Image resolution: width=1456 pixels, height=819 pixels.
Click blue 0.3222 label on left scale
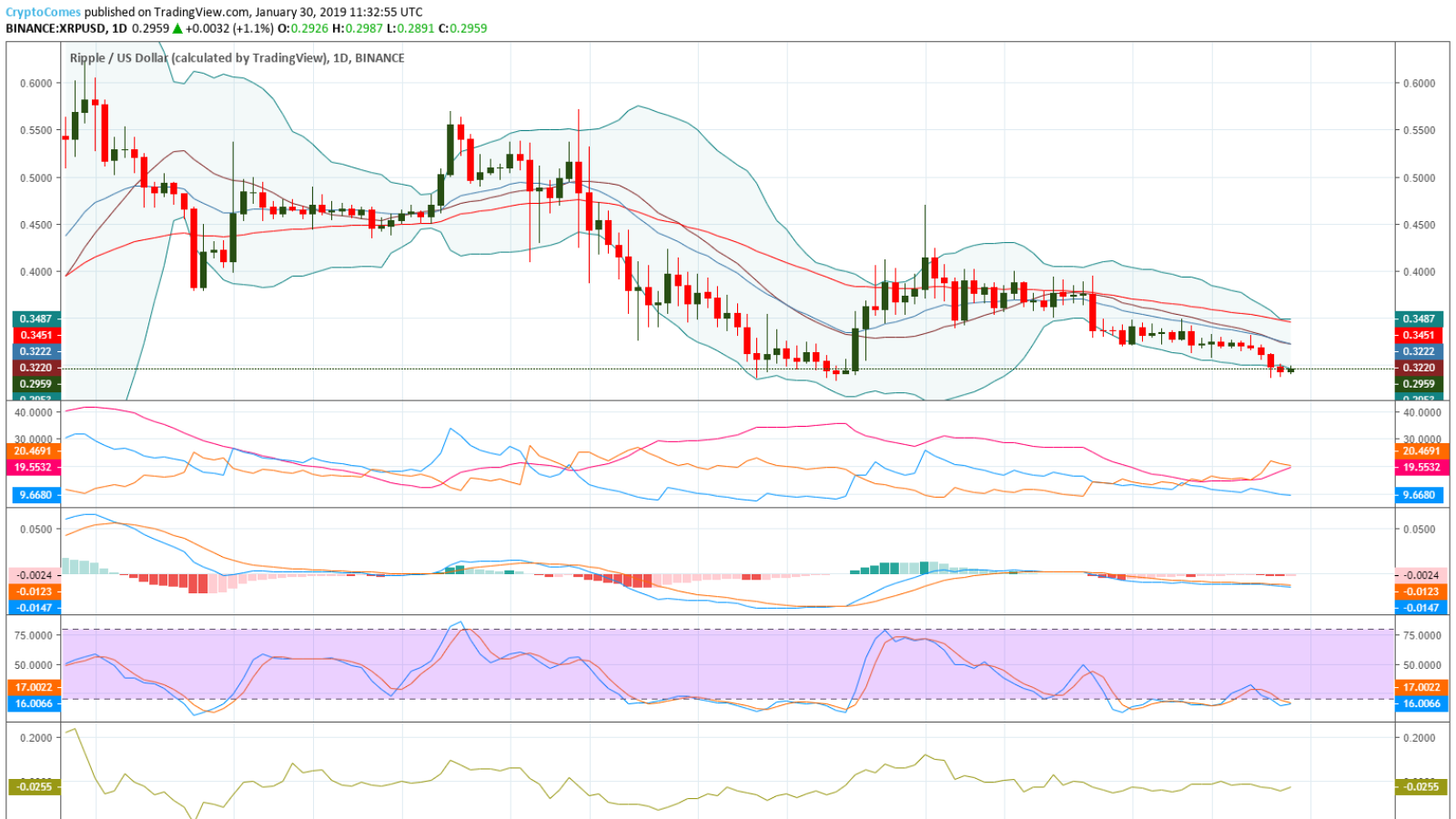pos(36,351)
